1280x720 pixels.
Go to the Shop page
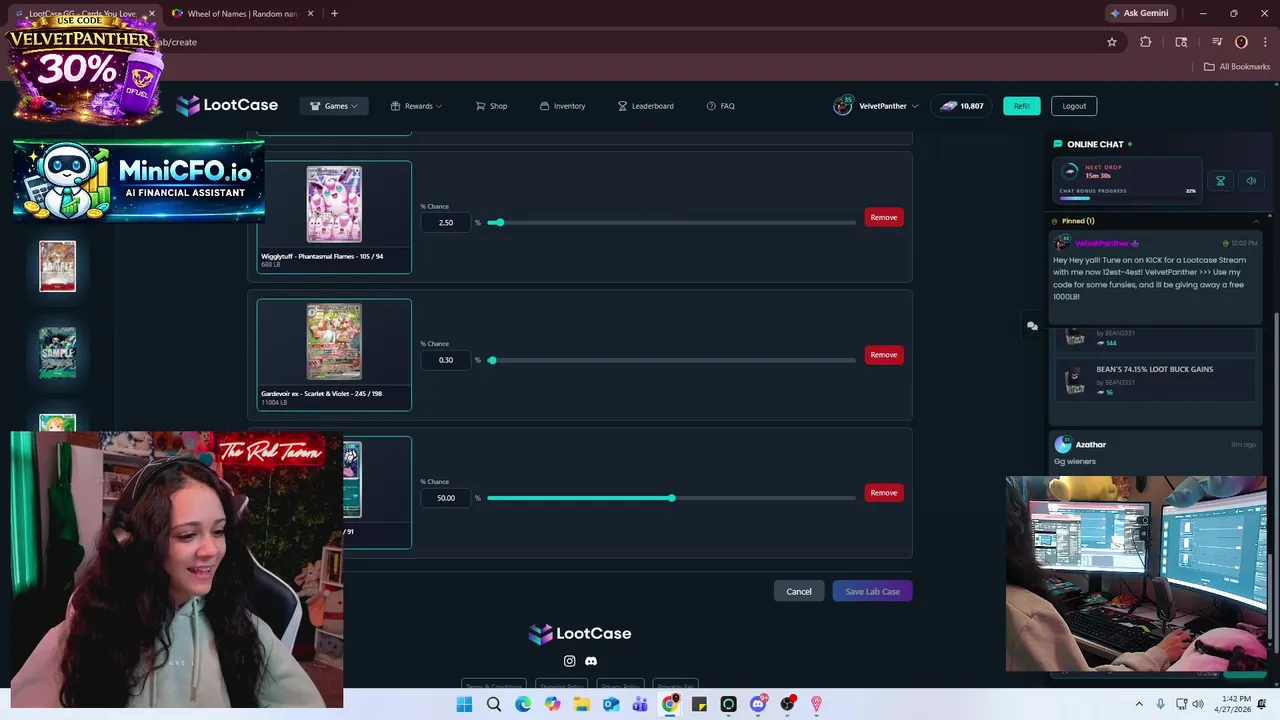coord(491,106)
